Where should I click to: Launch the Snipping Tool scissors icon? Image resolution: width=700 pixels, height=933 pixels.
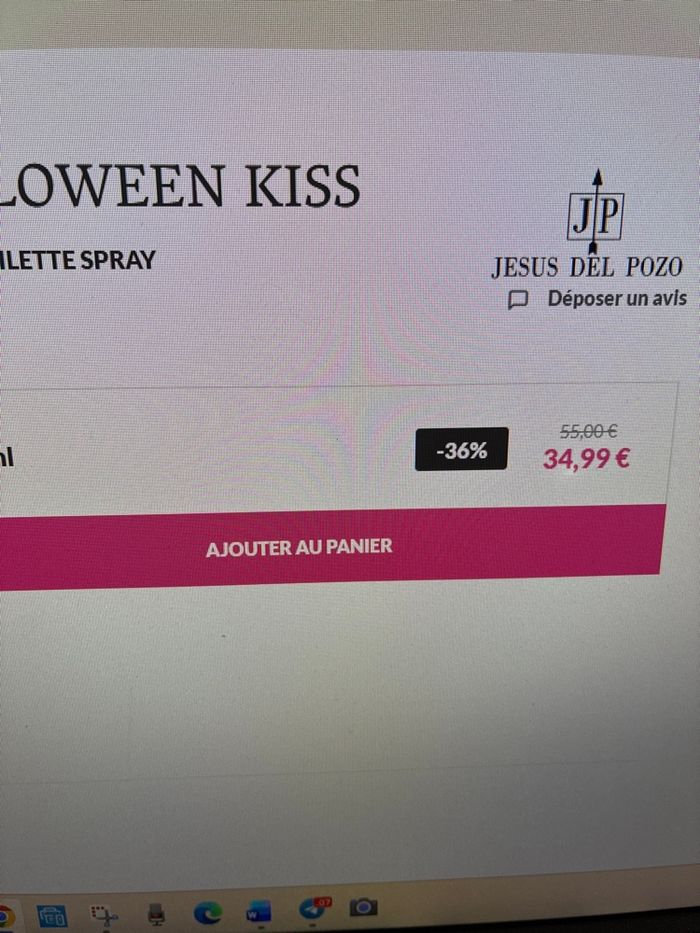[104, 915]
